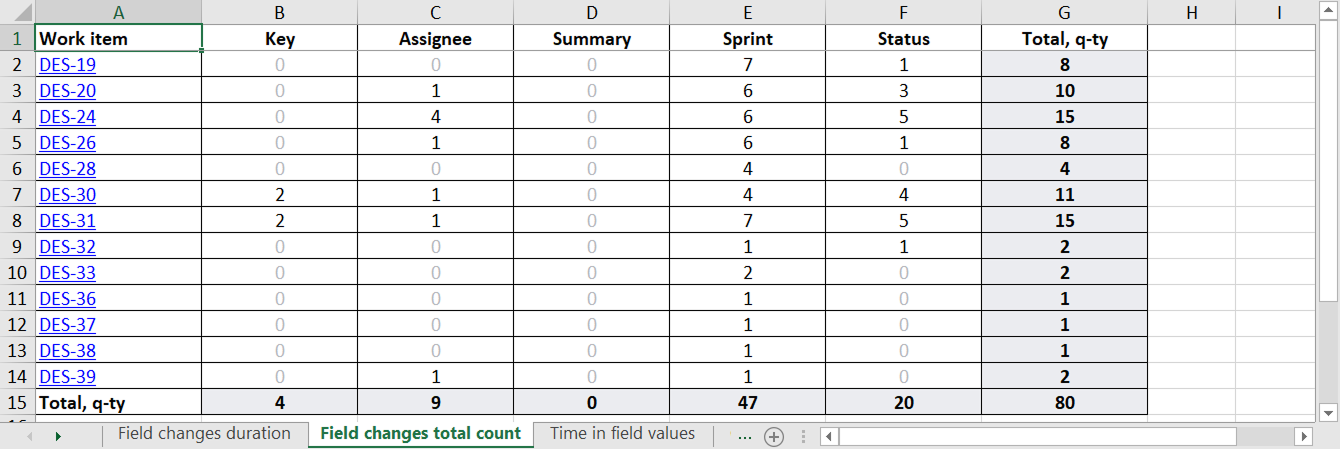Viewport: 1340px width, 449px height.
Task: Select DES-30 Key cell showing 2
Action: coord(279,195)
